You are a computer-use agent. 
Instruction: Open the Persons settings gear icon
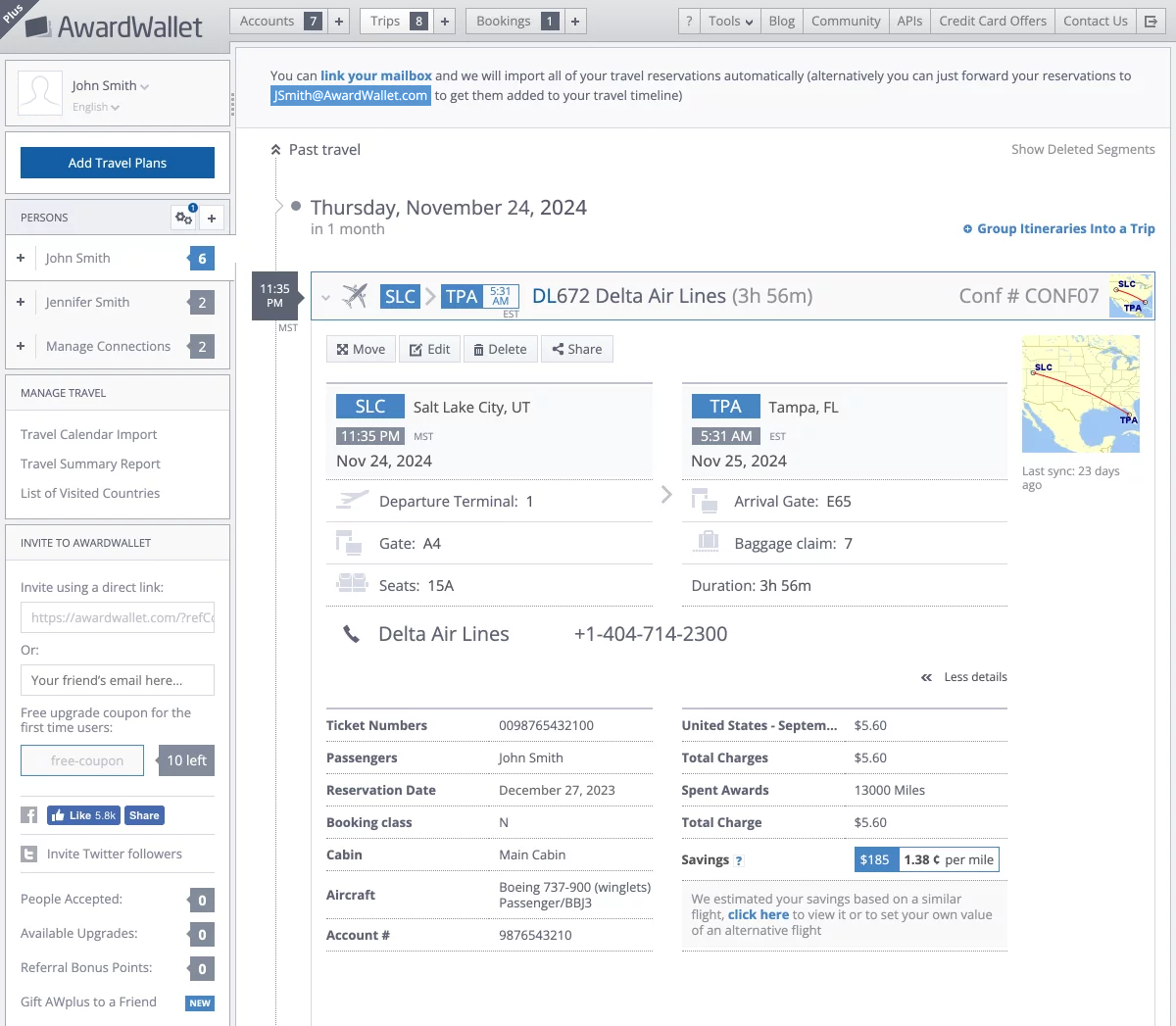(x=183, y=218)
